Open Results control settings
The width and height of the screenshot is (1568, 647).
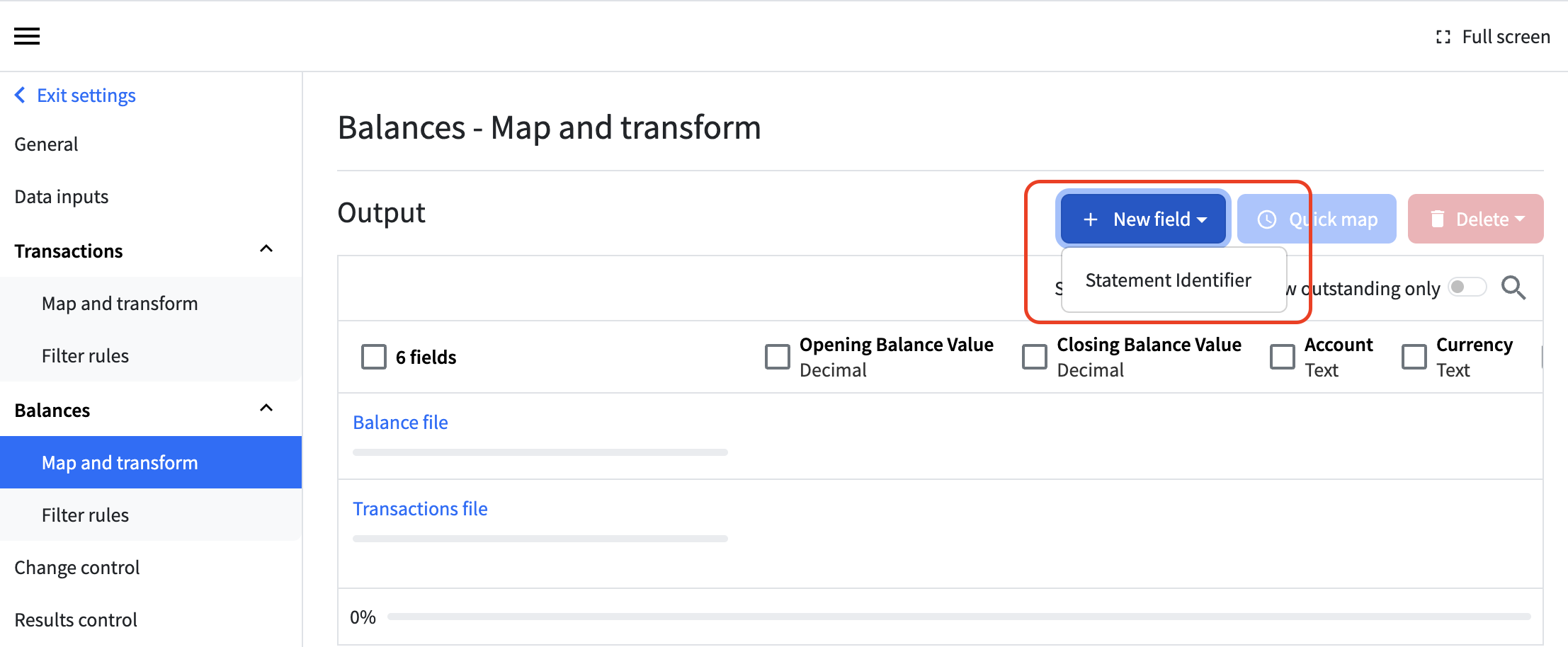click(76, 619)
